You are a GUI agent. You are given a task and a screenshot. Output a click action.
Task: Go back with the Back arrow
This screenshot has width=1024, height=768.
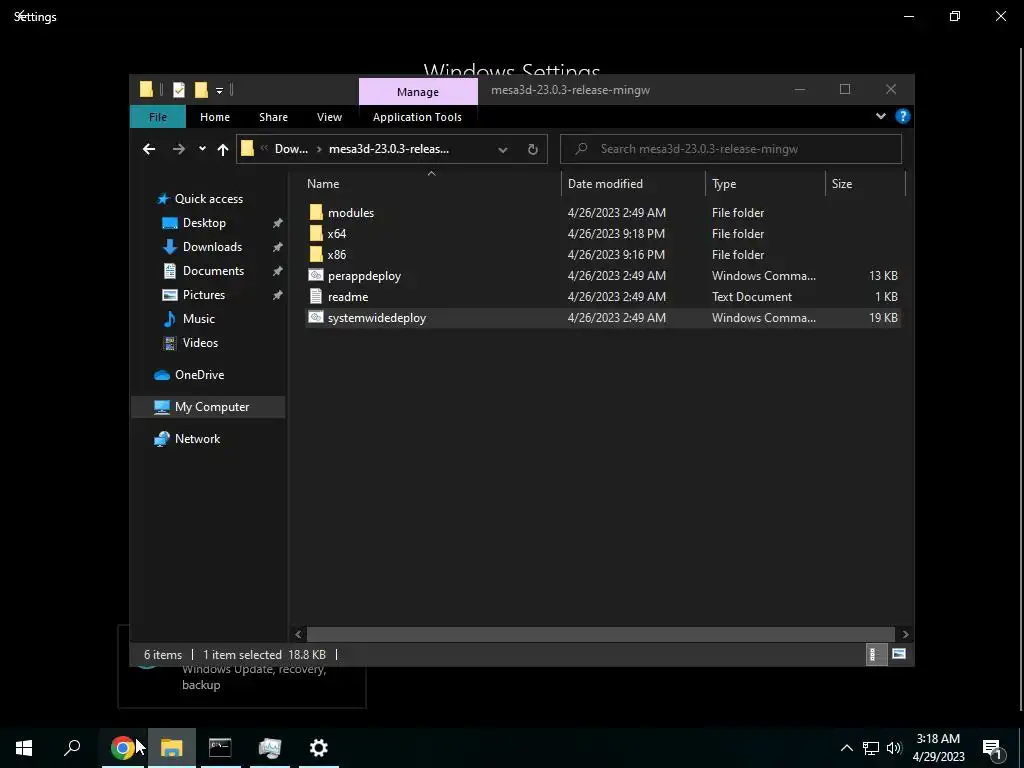click(149, 149)
